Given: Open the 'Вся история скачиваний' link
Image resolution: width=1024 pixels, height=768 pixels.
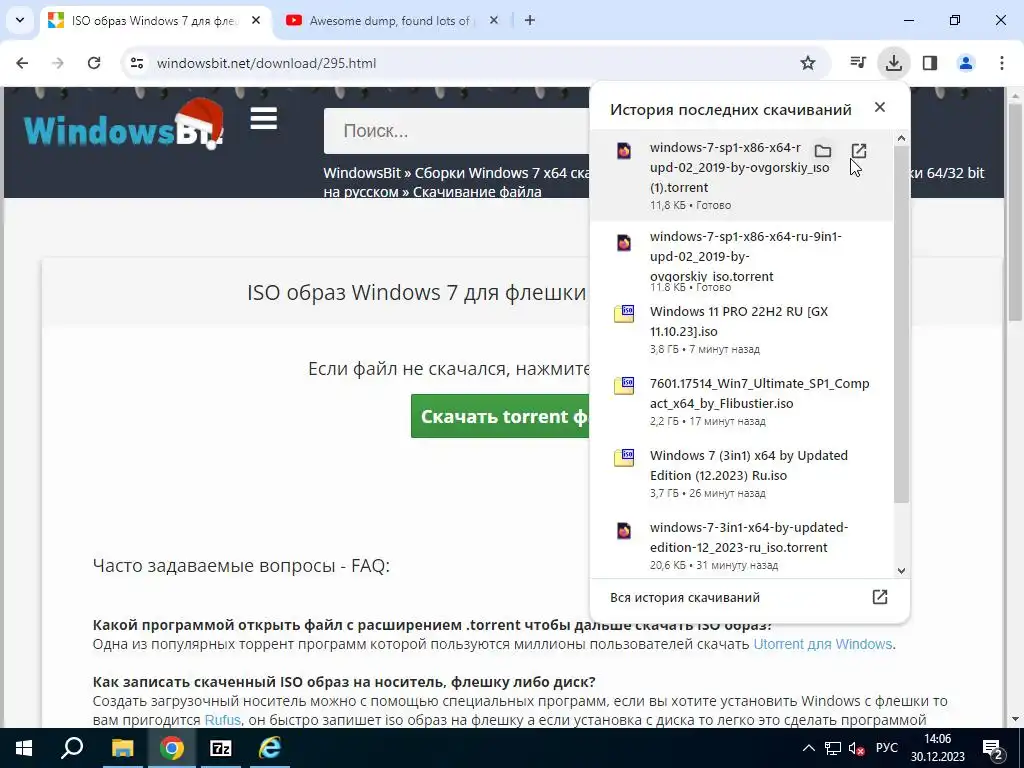Looking at the screenshot, I should coord(684,598).
